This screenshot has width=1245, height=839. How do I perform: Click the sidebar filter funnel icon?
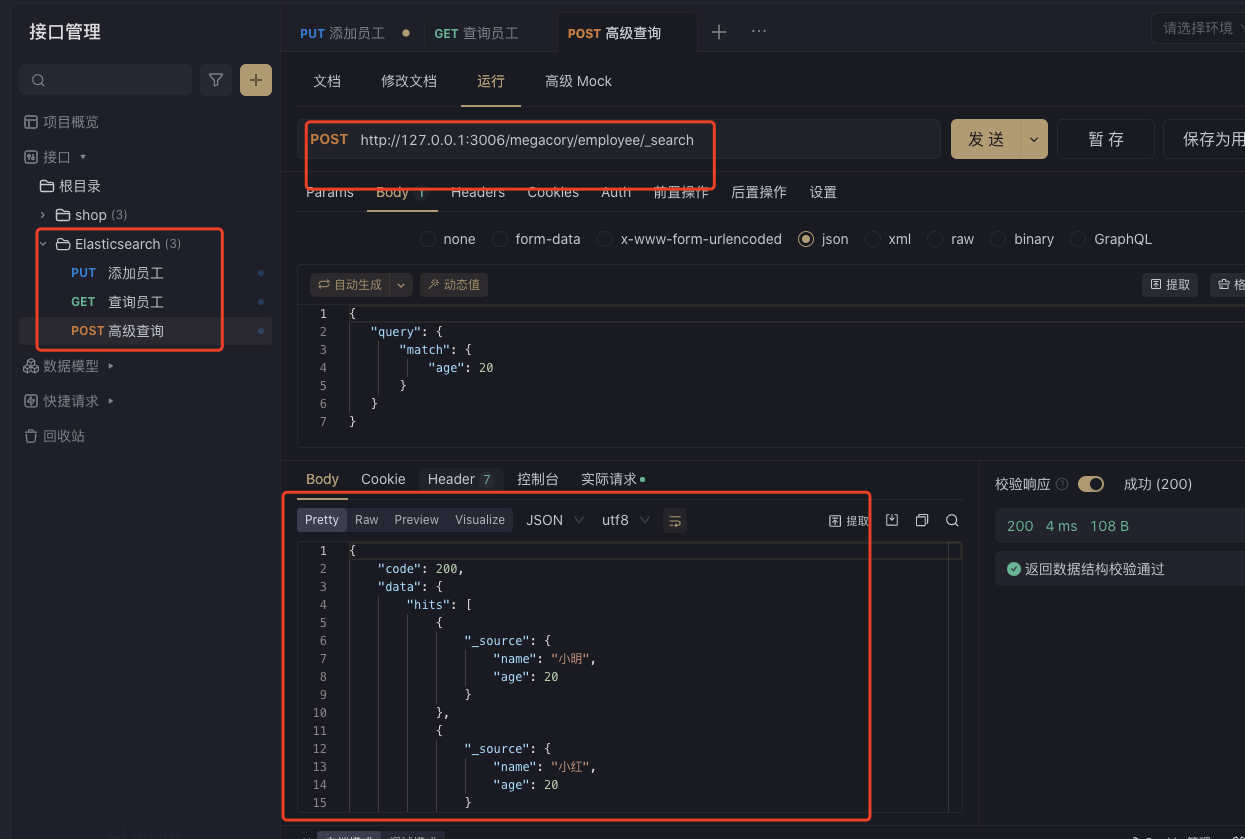click(x=216, y=79)
